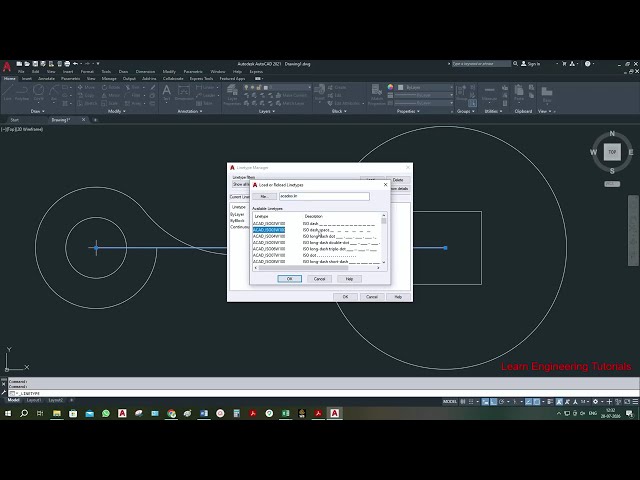640x480 pixels.
Task: Select the Circle tool in Draw panel
Action: click(x=38, y=93)
